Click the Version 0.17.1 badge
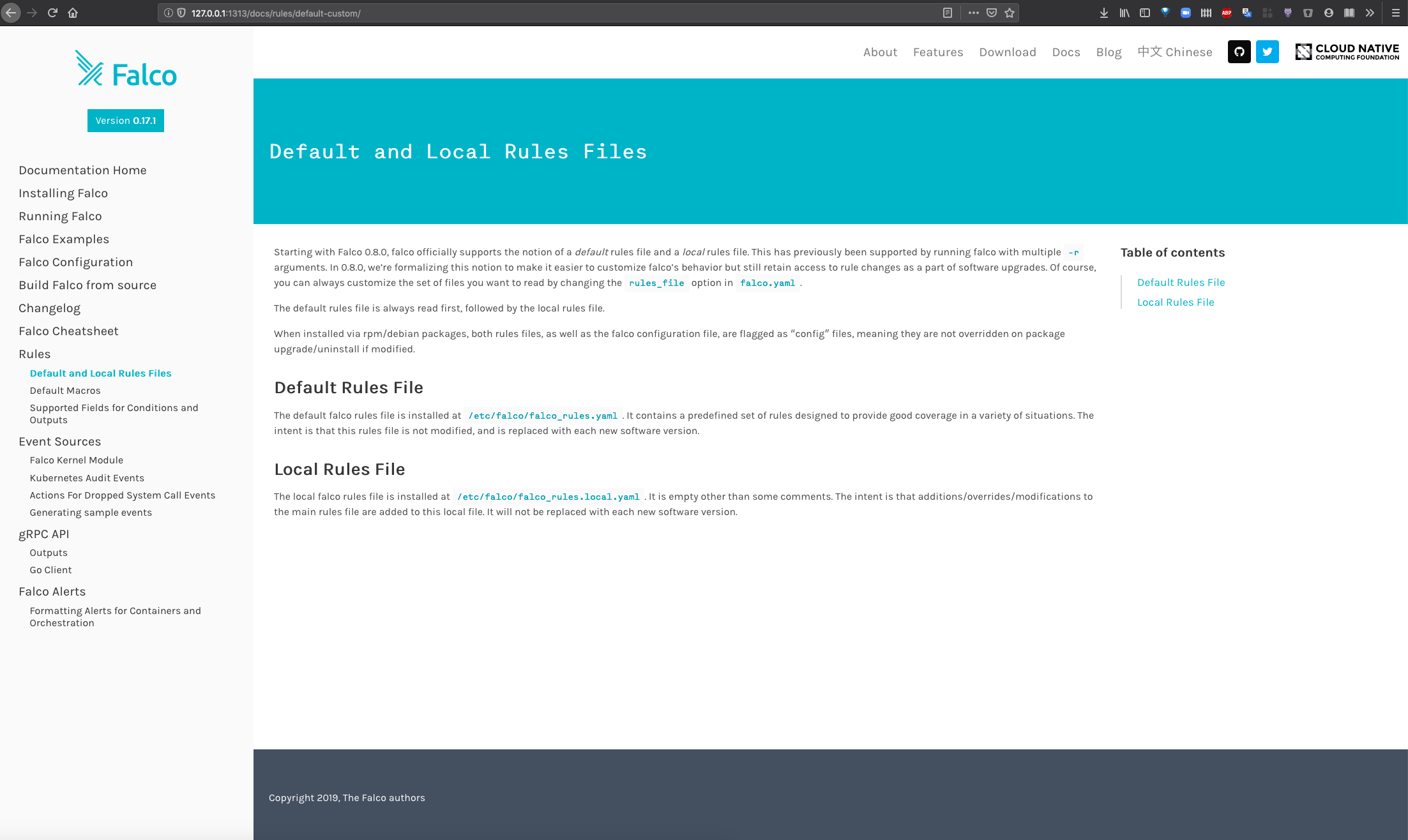Screen dimensions: 1408x840 tap(125, 120)
